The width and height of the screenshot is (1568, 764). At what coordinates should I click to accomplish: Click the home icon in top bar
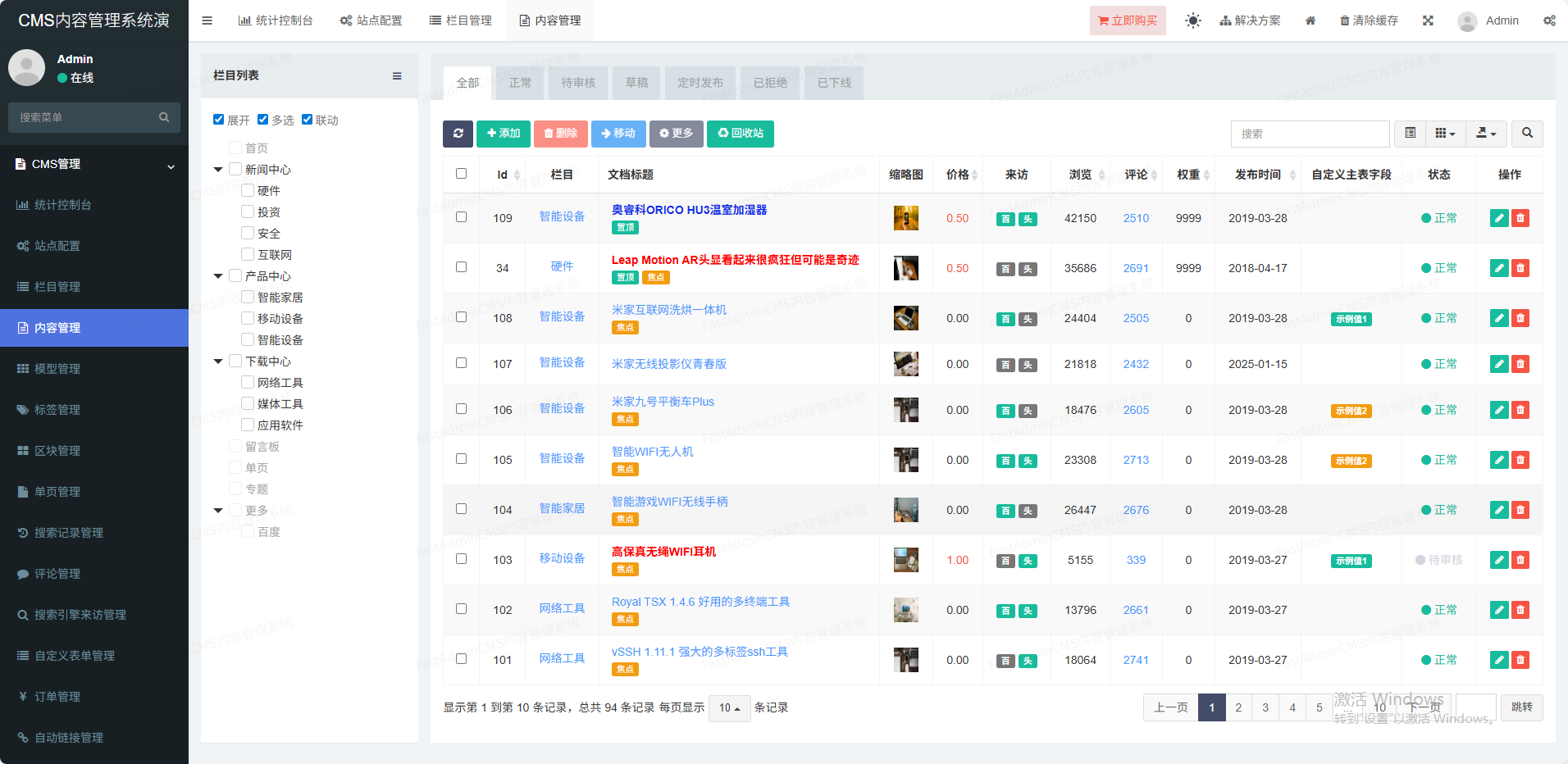click(1310, 20)
